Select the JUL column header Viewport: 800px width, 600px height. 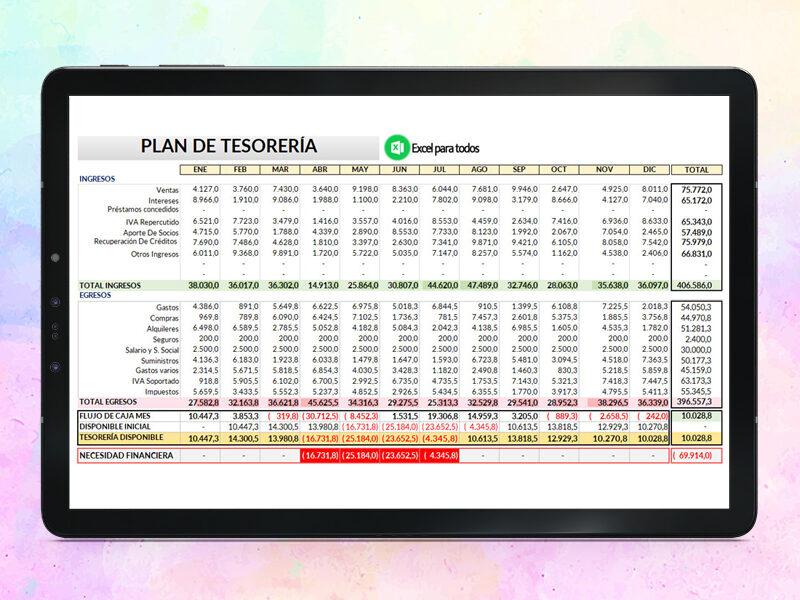pyautogui.click(x=439, y=169)
